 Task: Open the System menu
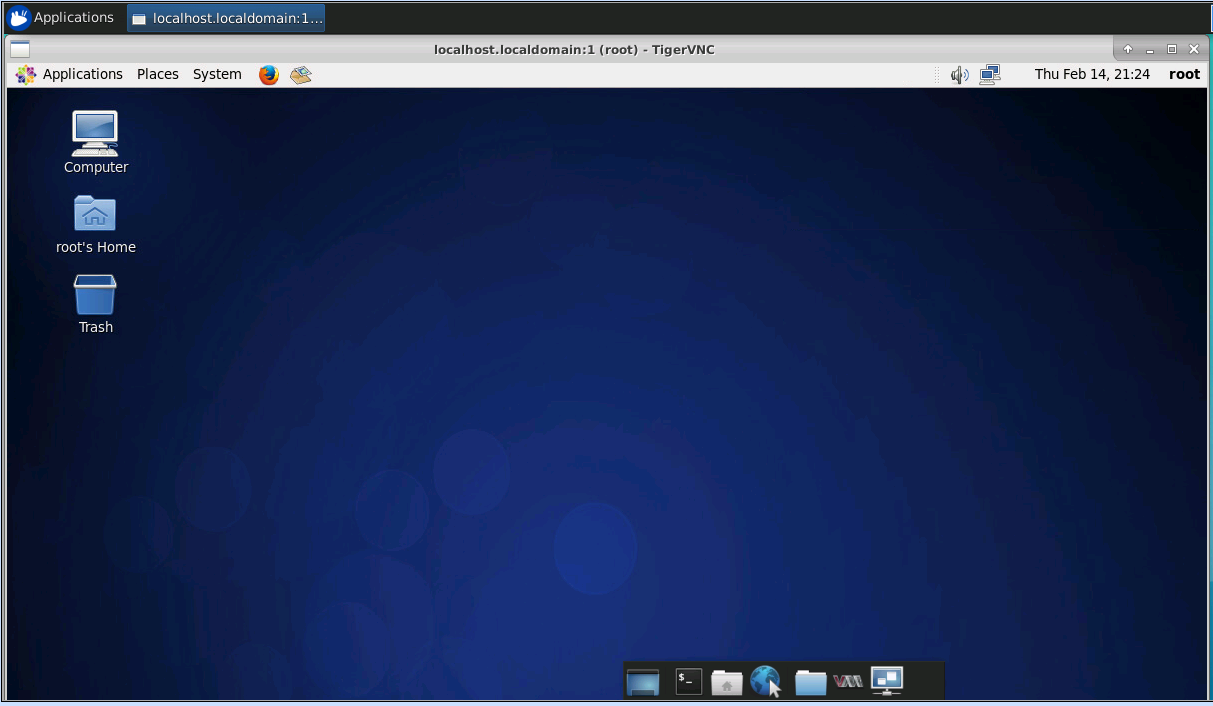click(x=217, y=75)
